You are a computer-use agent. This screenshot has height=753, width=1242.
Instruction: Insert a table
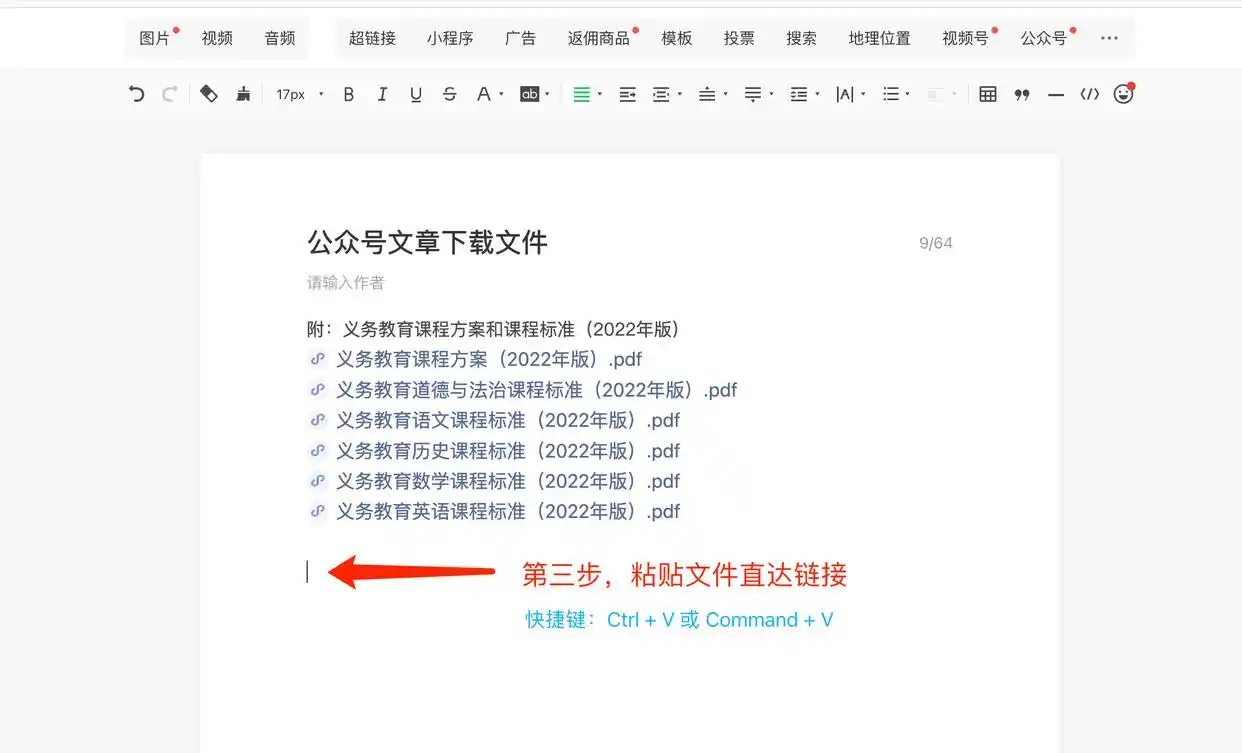[x=988, y=94]
